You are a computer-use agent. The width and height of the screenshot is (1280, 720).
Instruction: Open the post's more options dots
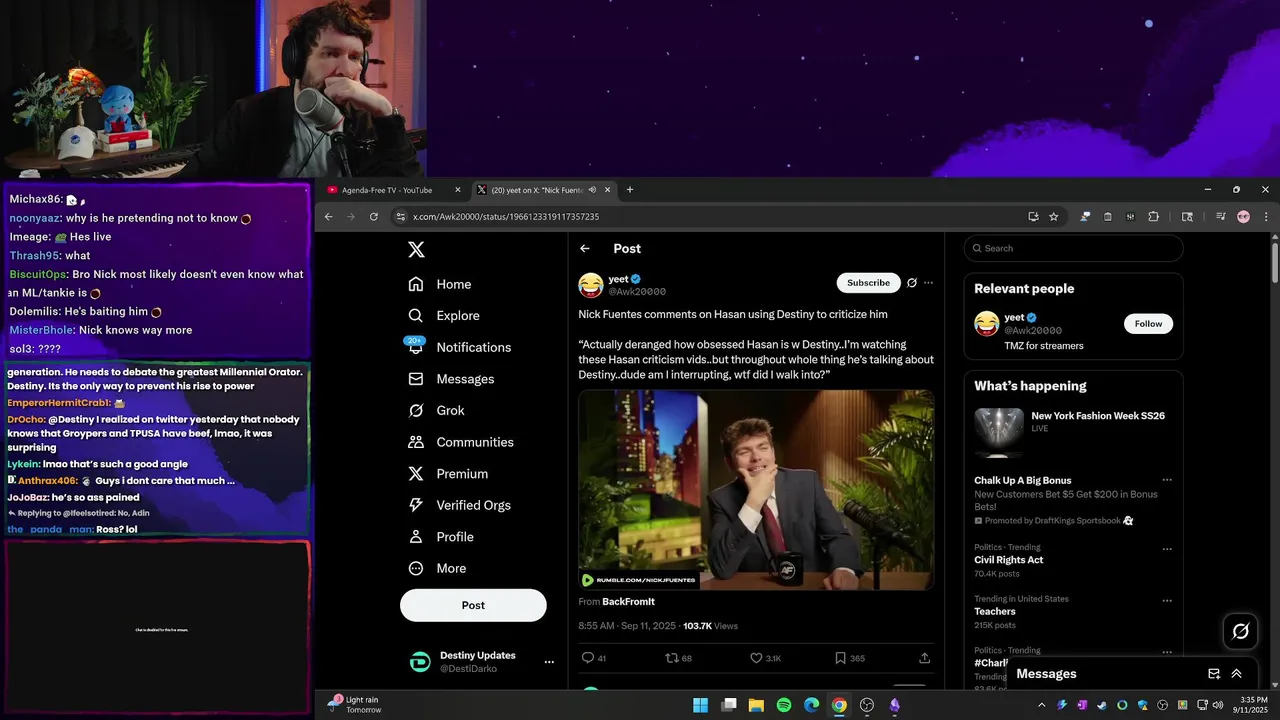[928, 283]
